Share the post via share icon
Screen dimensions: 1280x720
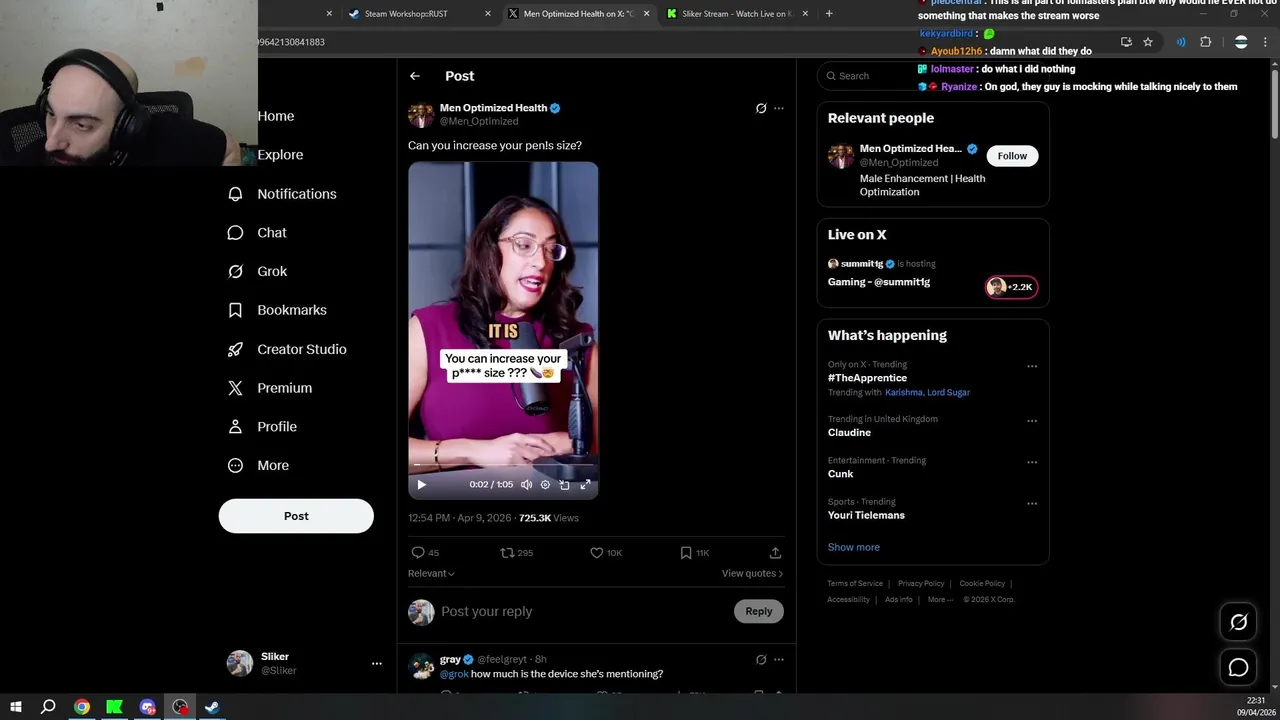(x=775, y=553)
